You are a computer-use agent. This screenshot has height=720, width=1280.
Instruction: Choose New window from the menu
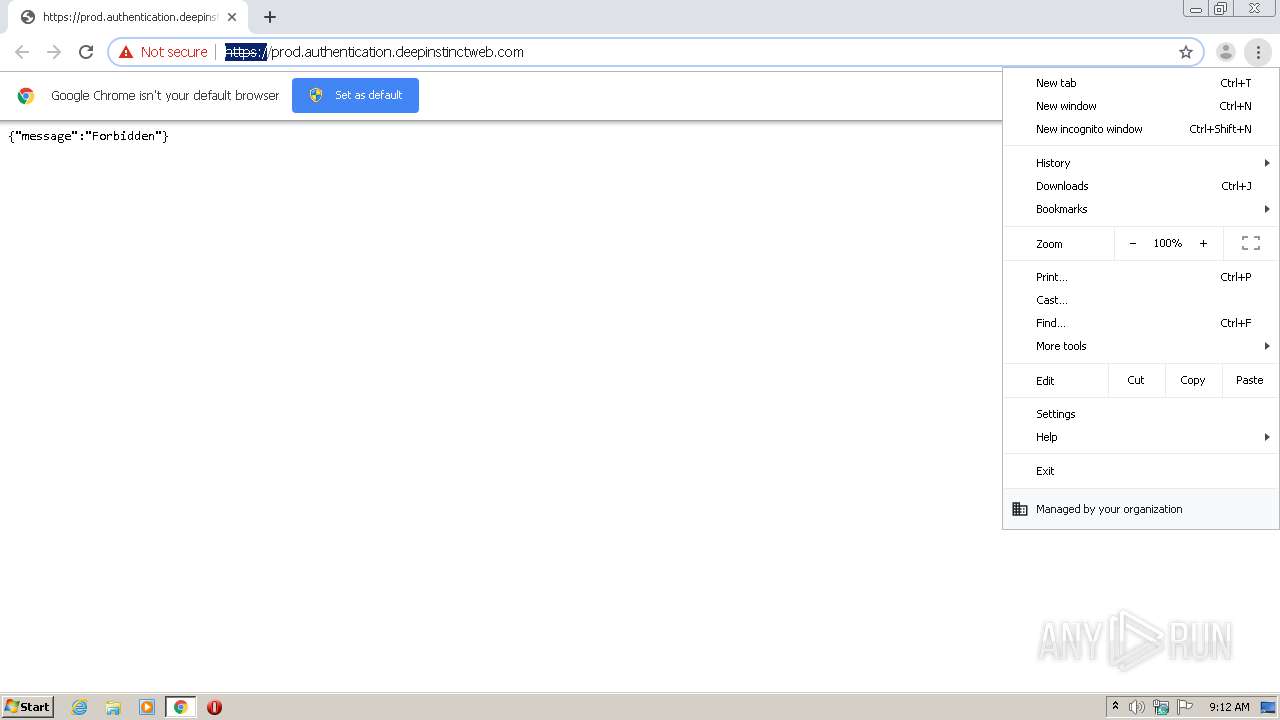tap(1141, 106)
